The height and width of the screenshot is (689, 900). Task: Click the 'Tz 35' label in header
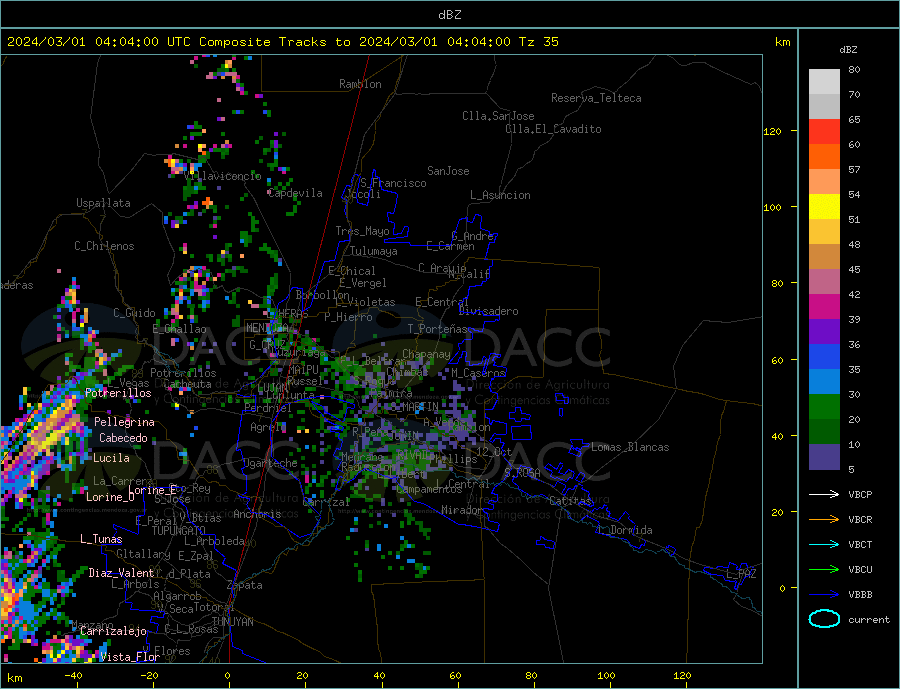coord(538,42)
